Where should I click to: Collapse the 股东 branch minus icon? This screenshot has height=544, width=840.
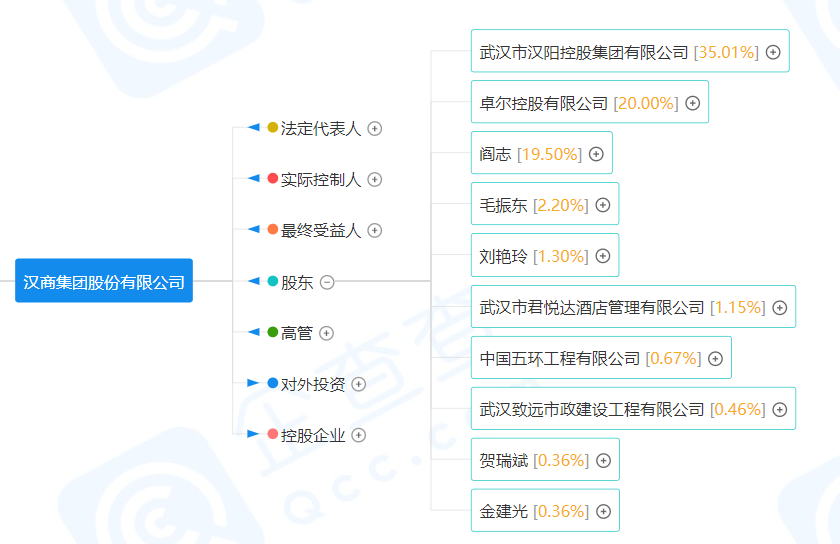pyautogui.click(x=327, y=282)
